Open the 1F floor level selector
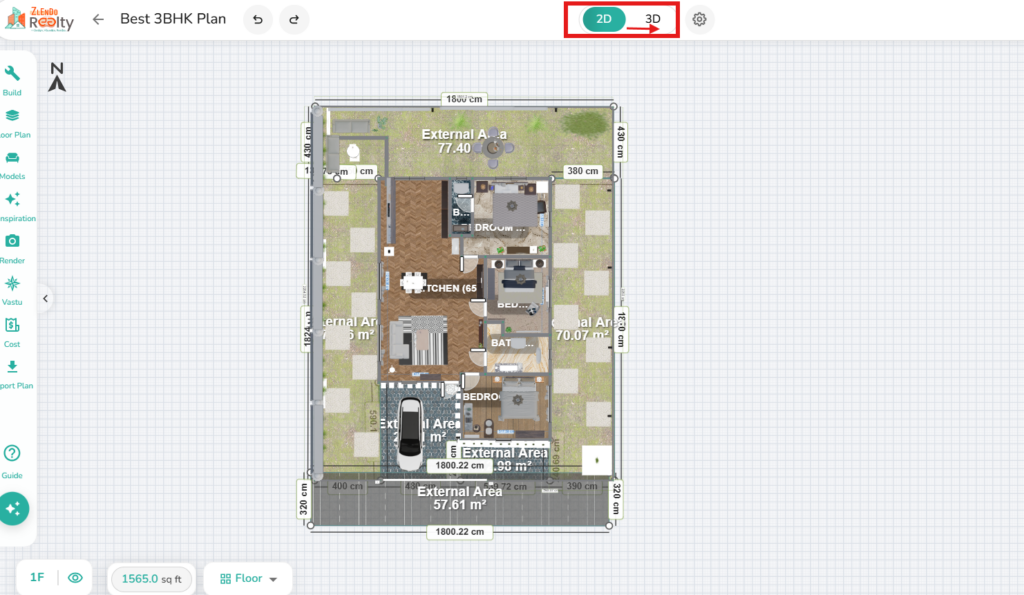 37,577
